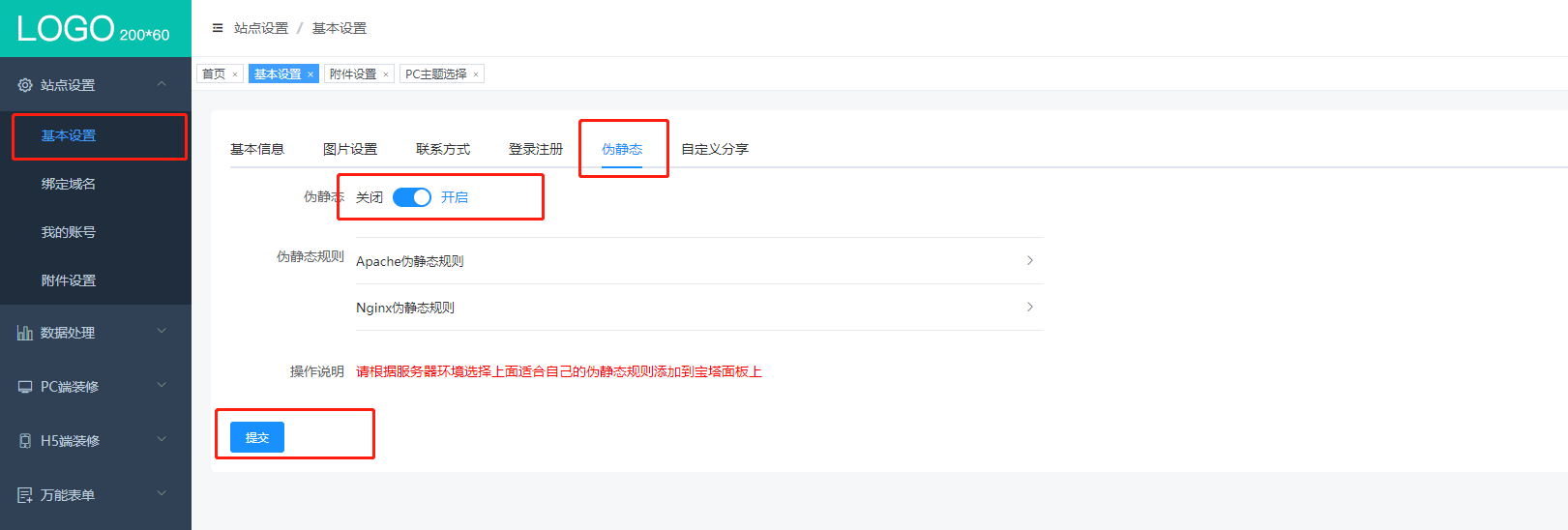Close the 基本设置 page tag
Image resolution: width=1568 pixels, height=530 pixels.
(311, 74)
